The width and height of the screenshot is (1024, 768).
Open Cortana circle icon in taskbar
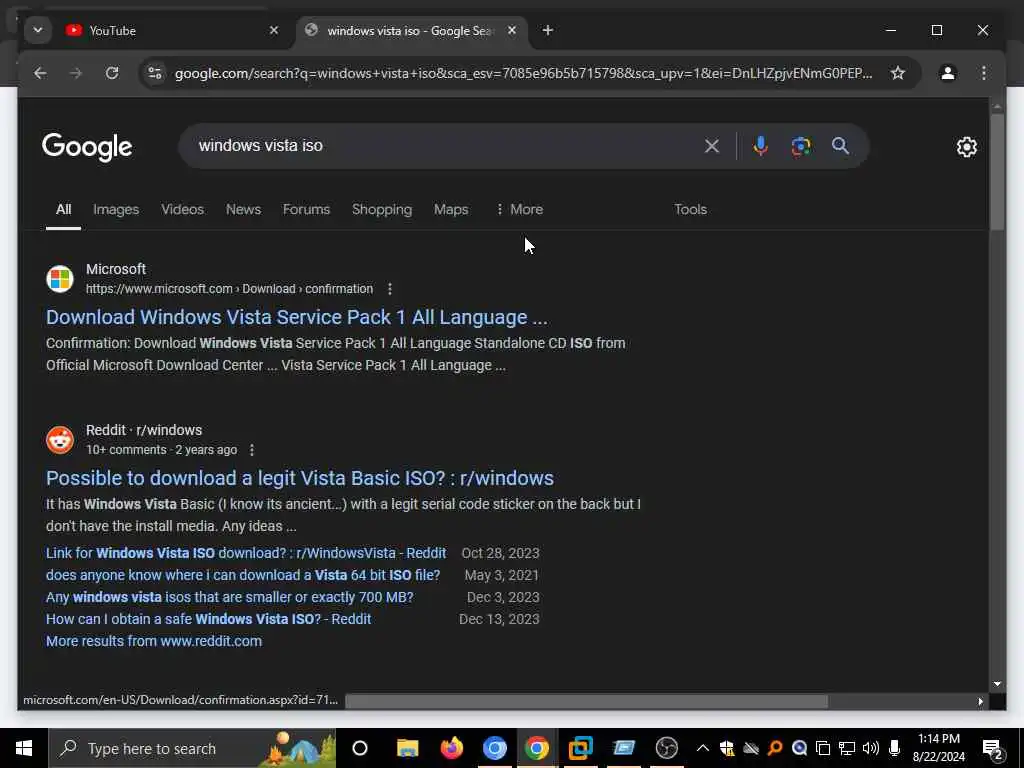click(x=360, y=748)
